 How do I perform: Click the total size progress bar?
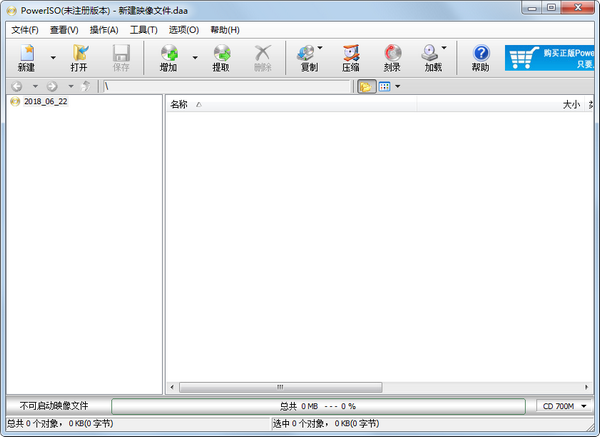318,406
